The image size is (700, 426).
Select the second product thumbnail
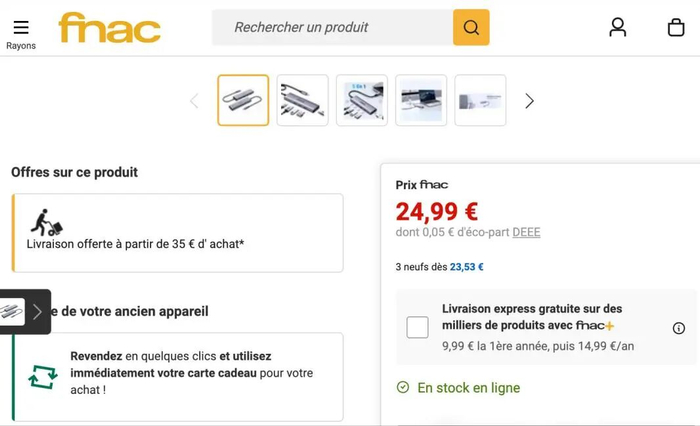[302, 100]
